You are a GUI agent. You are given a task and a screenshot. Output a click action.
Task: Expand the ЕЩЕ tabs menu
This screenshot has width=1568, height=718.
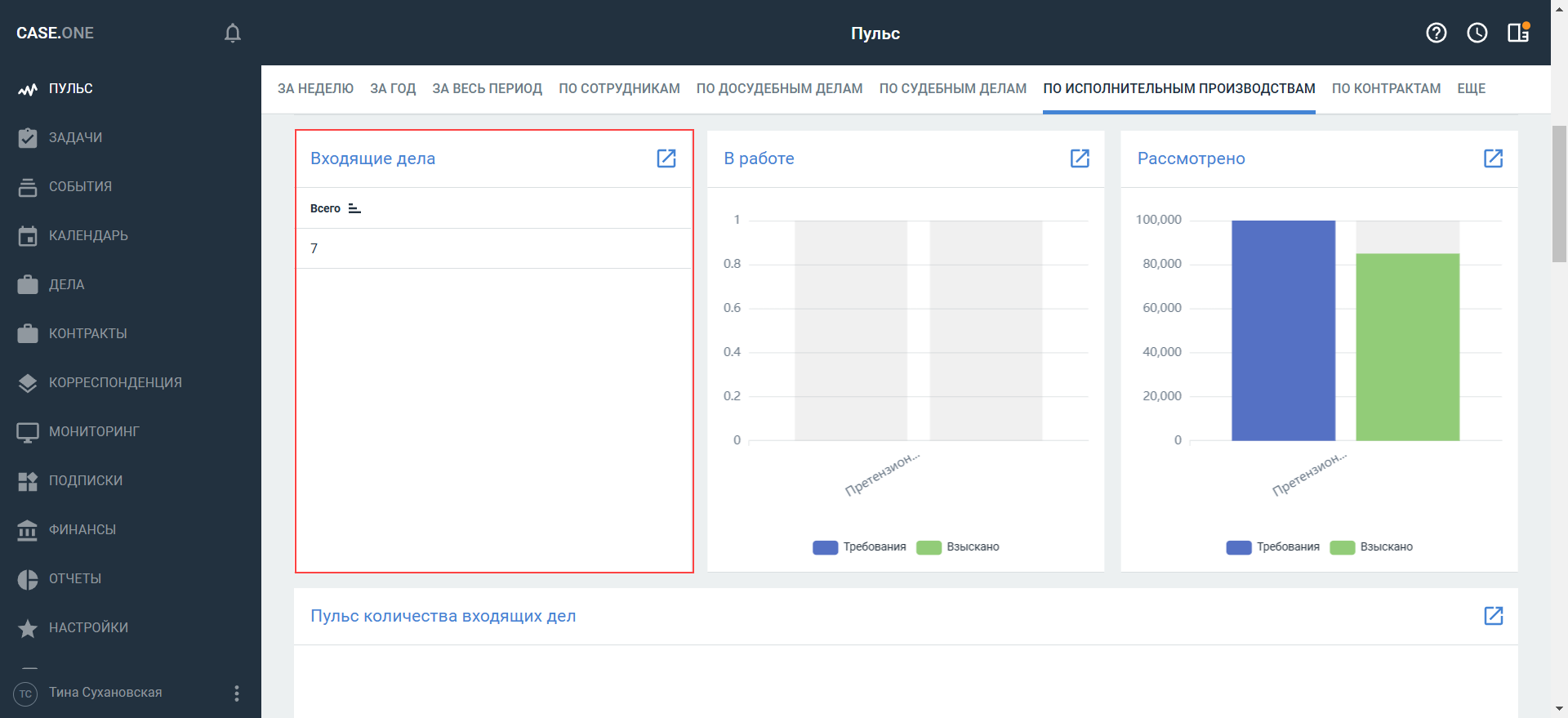(x=1471, y=88)
